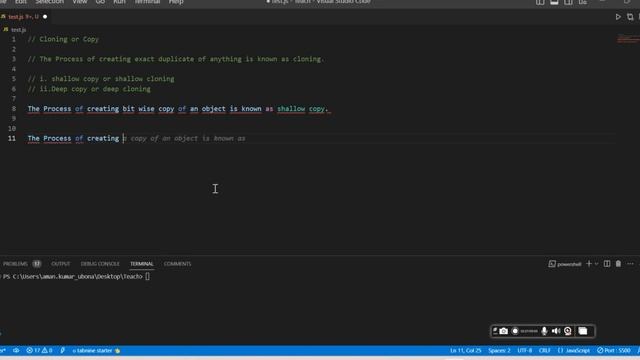Image resolution: width=640 pixels, height=360 pixels.
Task: Open the Run menu
Action: pos(119,2)
